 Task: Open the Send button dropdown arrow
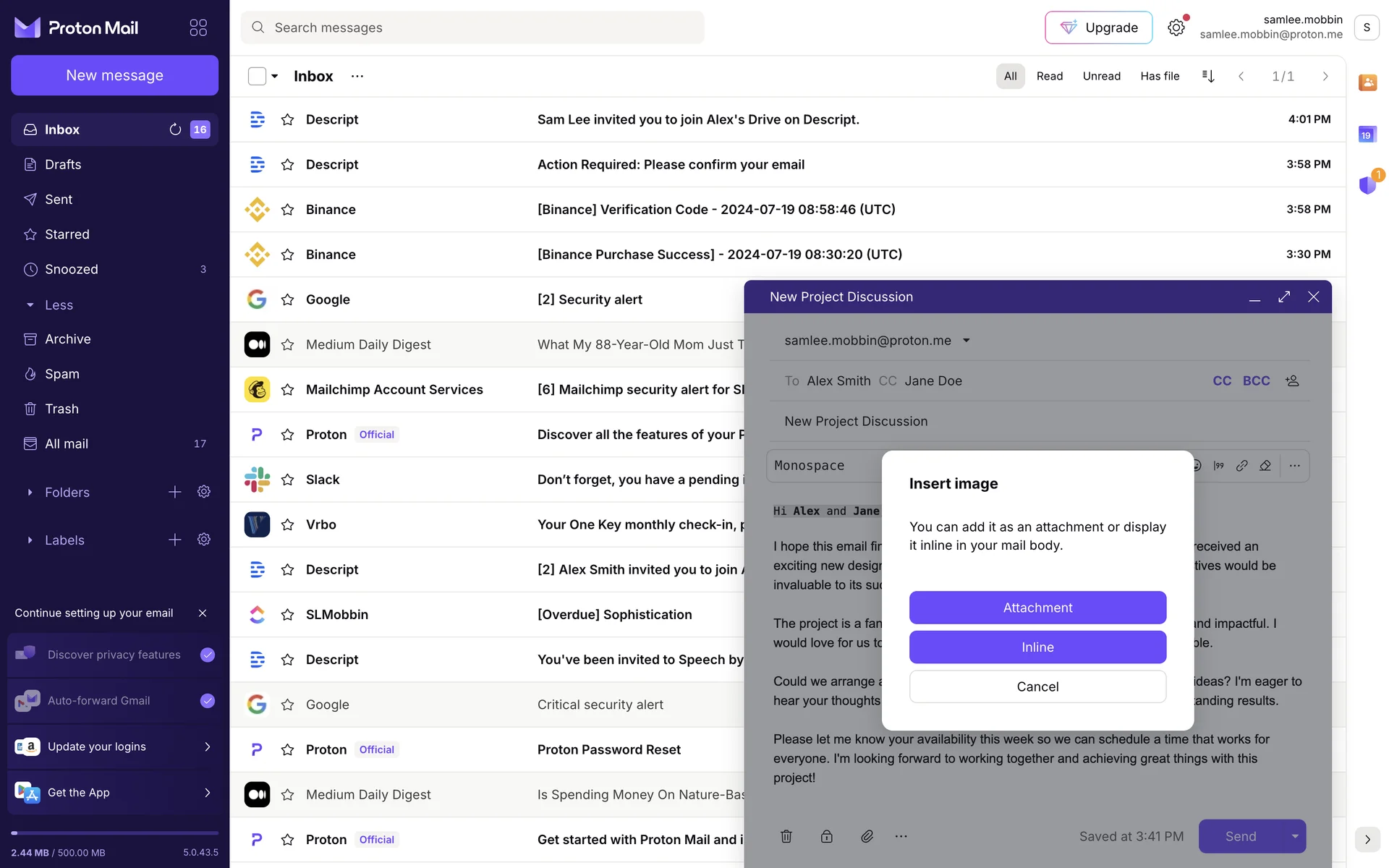coord(1294,836)
